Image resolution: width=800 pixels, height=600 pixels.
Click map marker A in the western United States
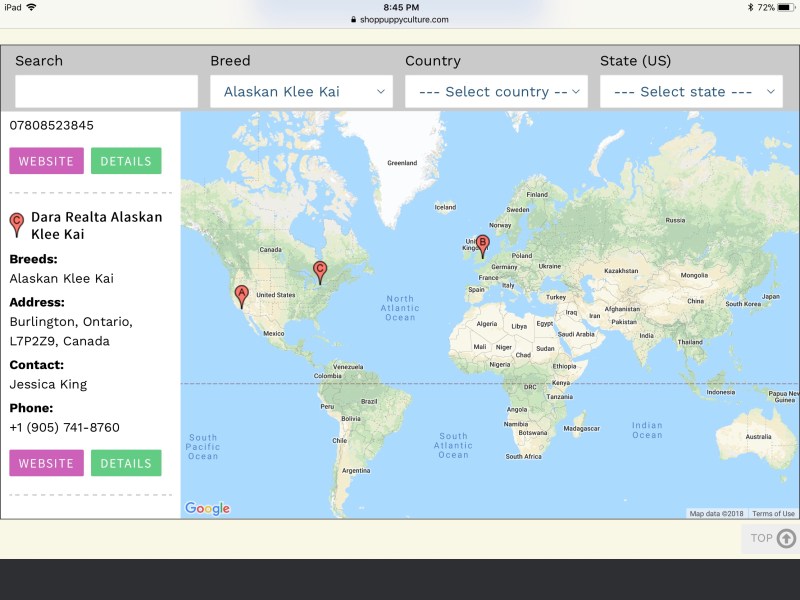pyautogui.click(x=240, y=295)
